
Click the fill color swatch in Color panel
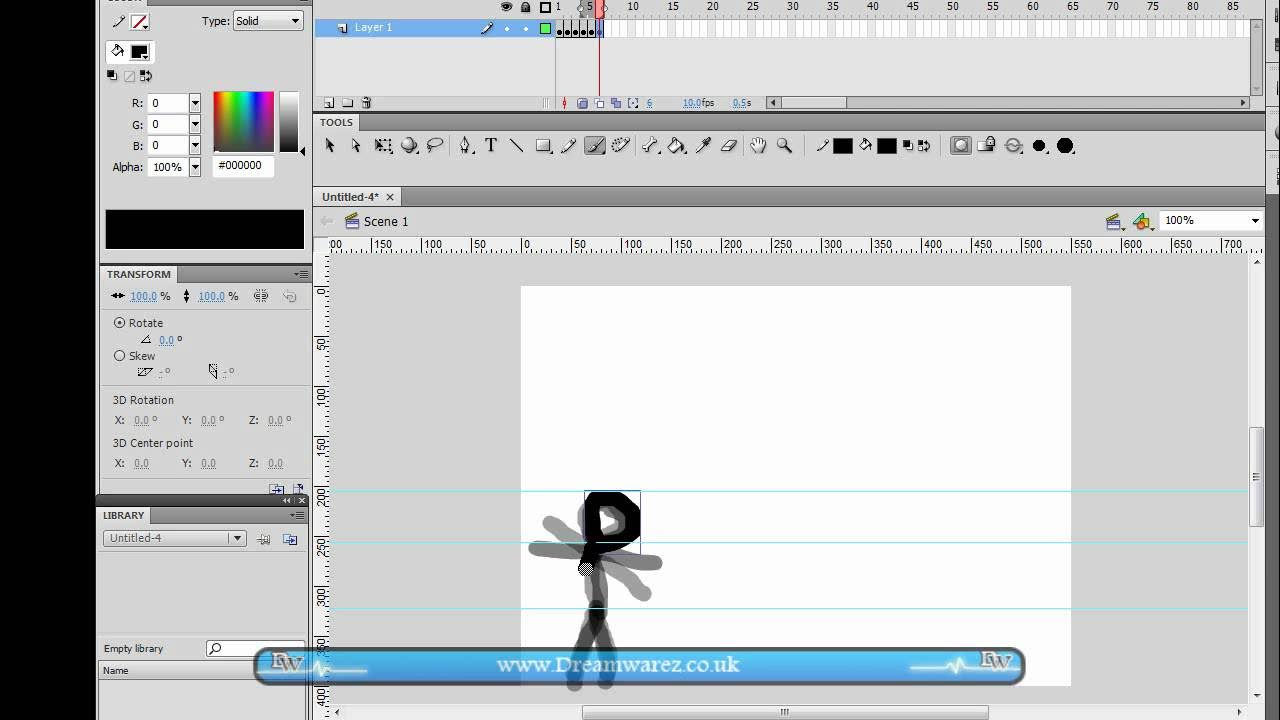coord(138,52)
